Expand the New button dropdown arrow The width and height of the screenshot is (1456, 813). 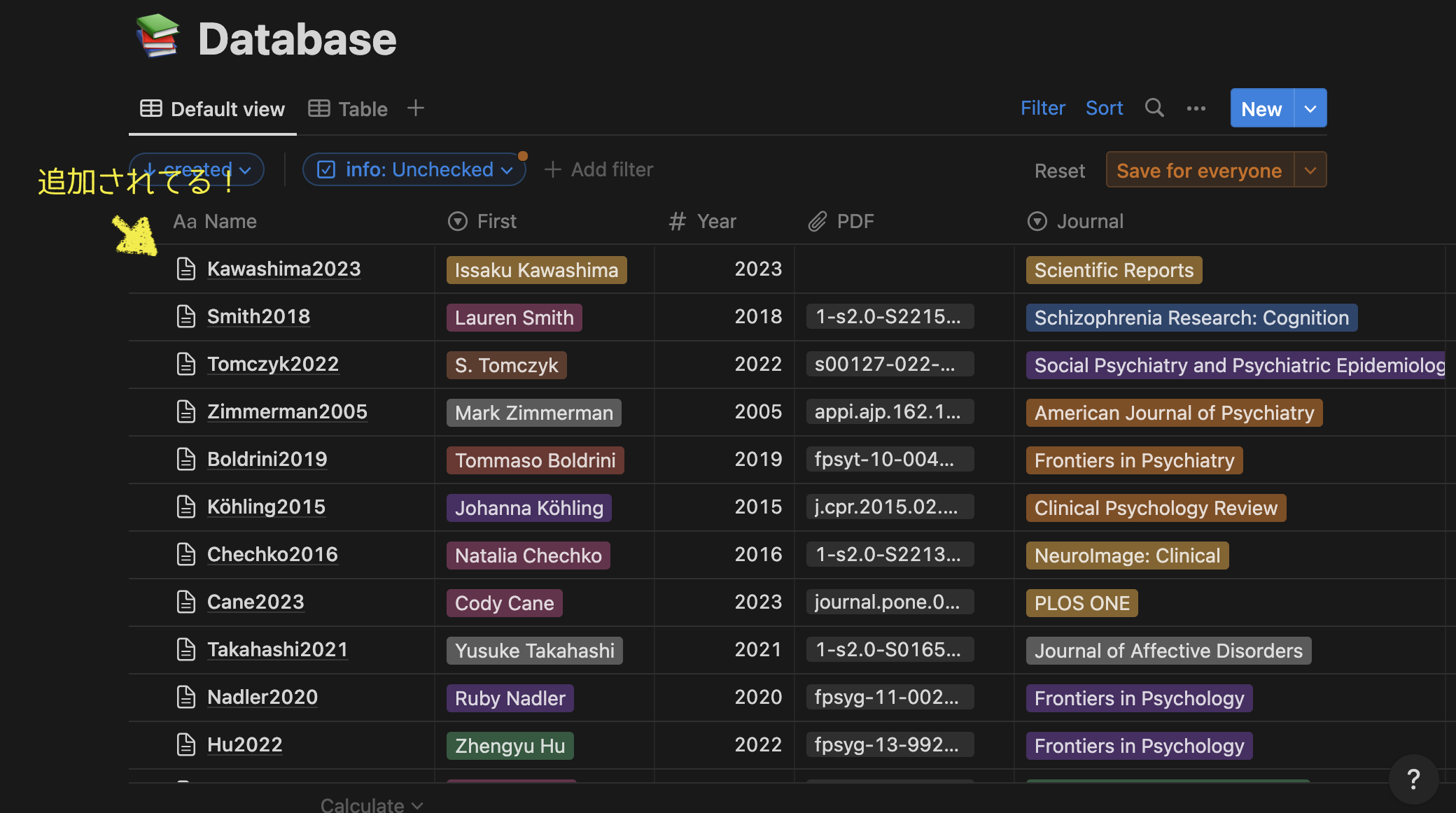point(1310,108)
